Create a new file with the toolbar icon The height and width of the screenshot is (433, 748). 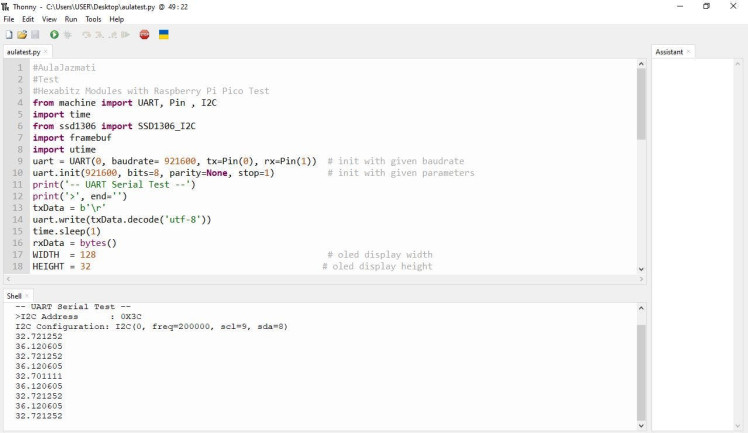click(x=9, y=35)
